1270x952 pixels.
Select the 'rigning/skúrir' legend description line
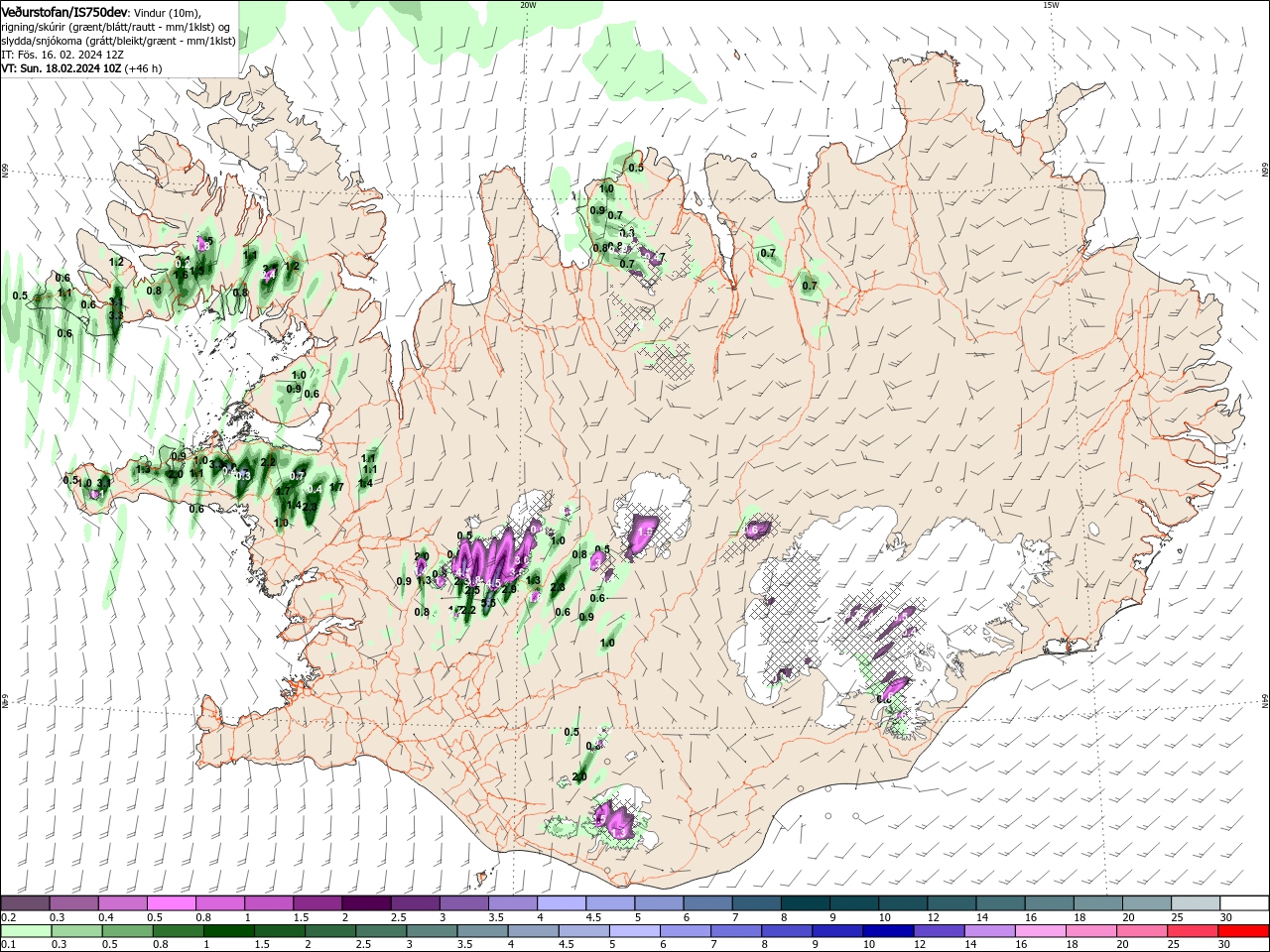pyautogui.click(x=116, y=27)
